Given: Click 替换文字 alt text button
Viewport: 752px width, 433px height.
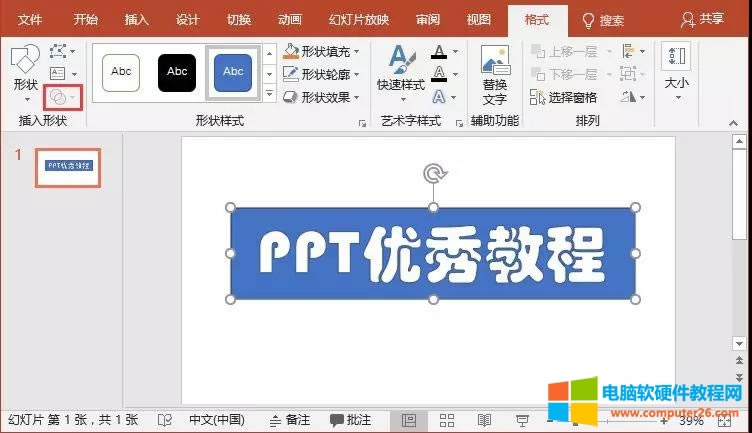Looking at the screenshot, I should pyautogui.click(x=495, y=75).
